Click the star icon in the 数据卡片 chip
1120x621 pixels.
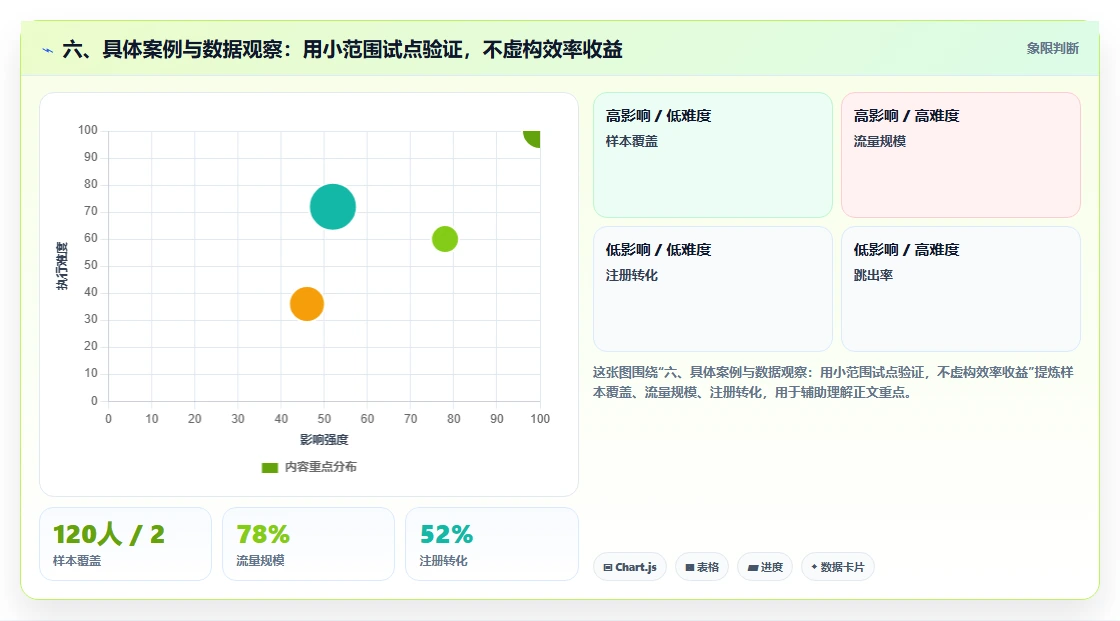(x=814, y=567)
